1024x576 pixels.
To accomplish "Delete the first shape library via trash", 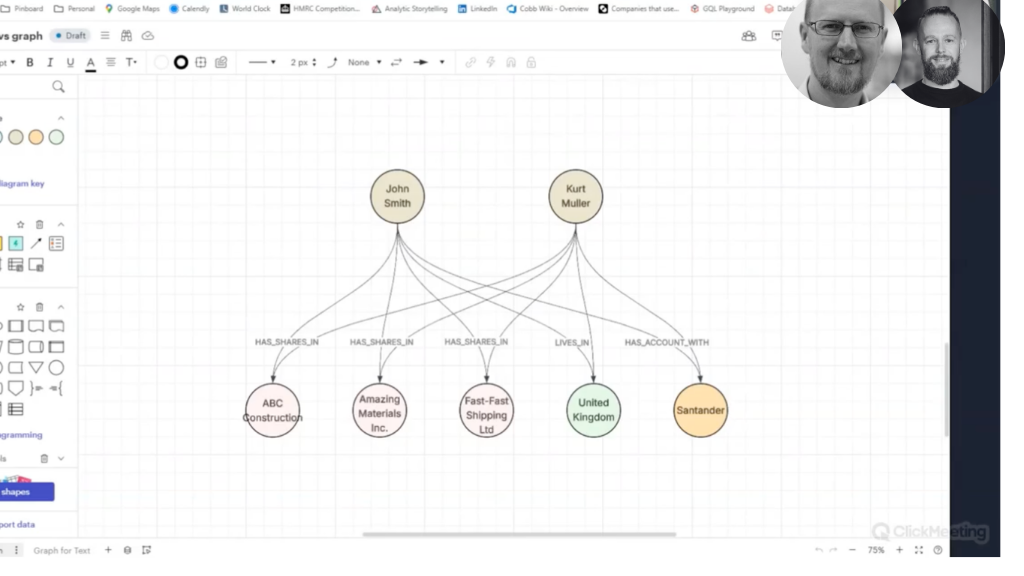I will (39, 224).
